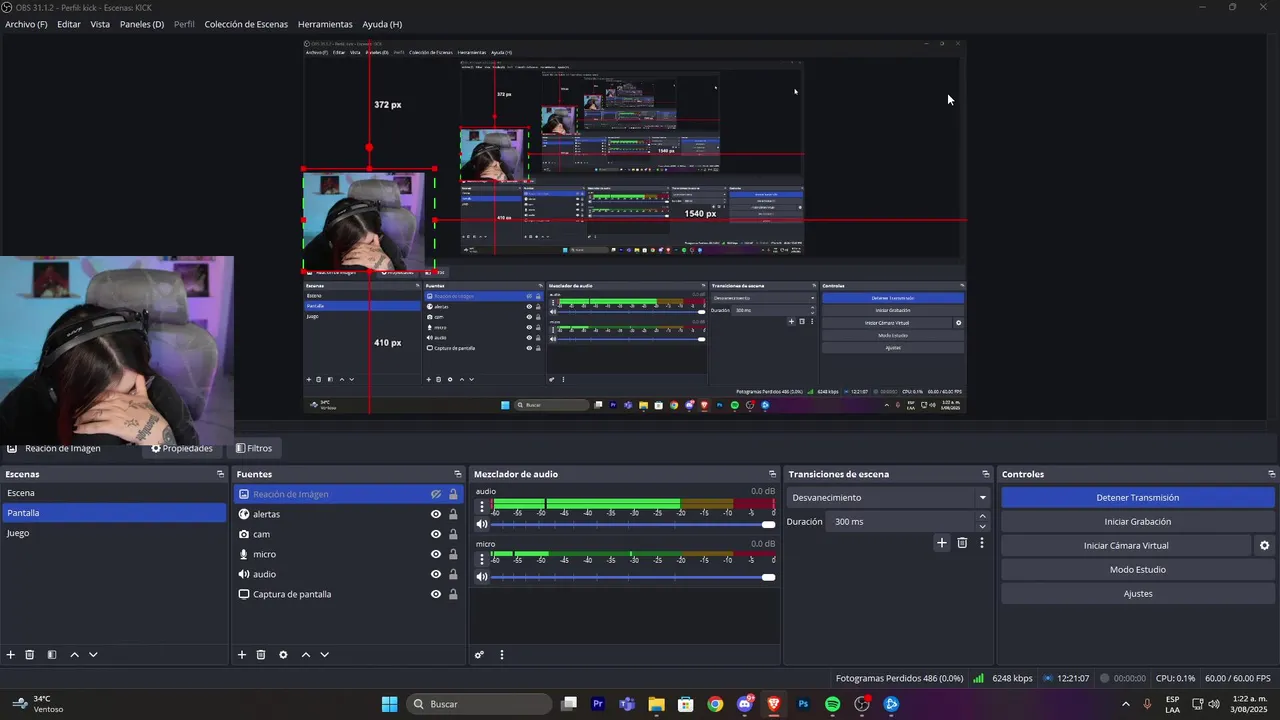Screen dimensions: 1280x720
Task: Start Iniciar Cámara Virtual
Action: (x=1126, y=545)
